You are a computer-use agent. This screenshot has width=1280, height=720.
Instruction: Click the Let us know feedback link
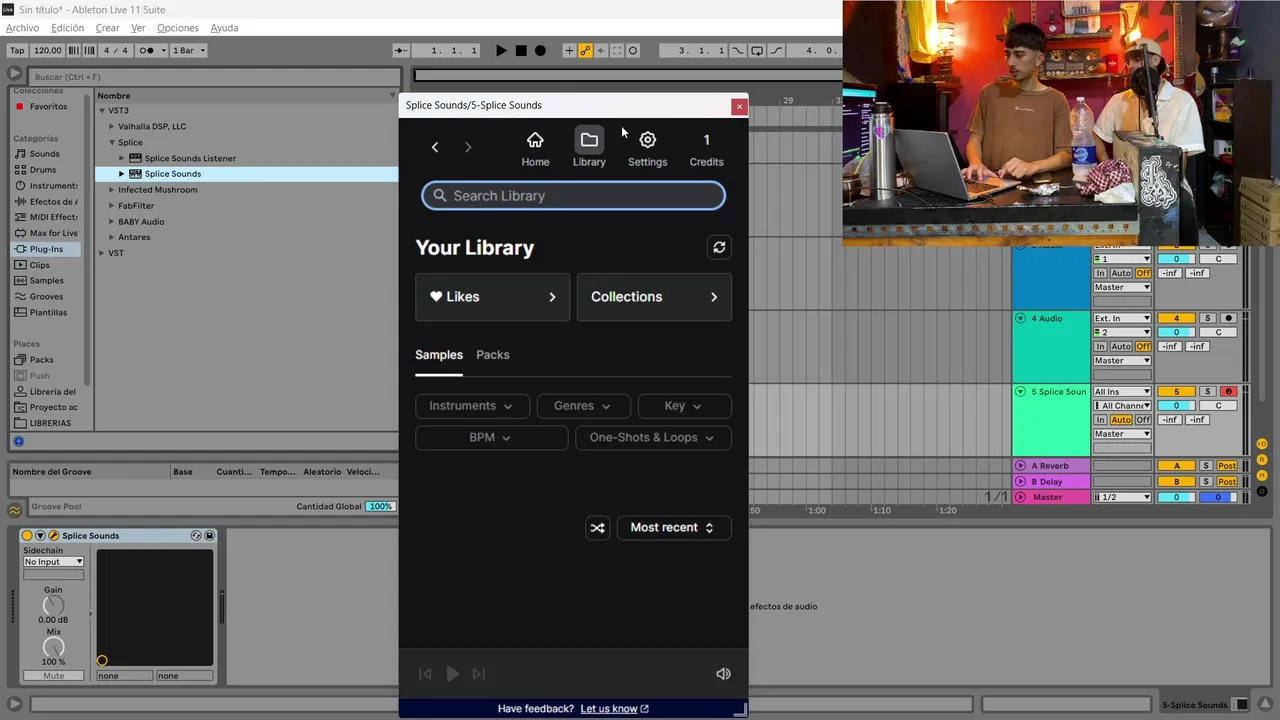tap(614, 709)
